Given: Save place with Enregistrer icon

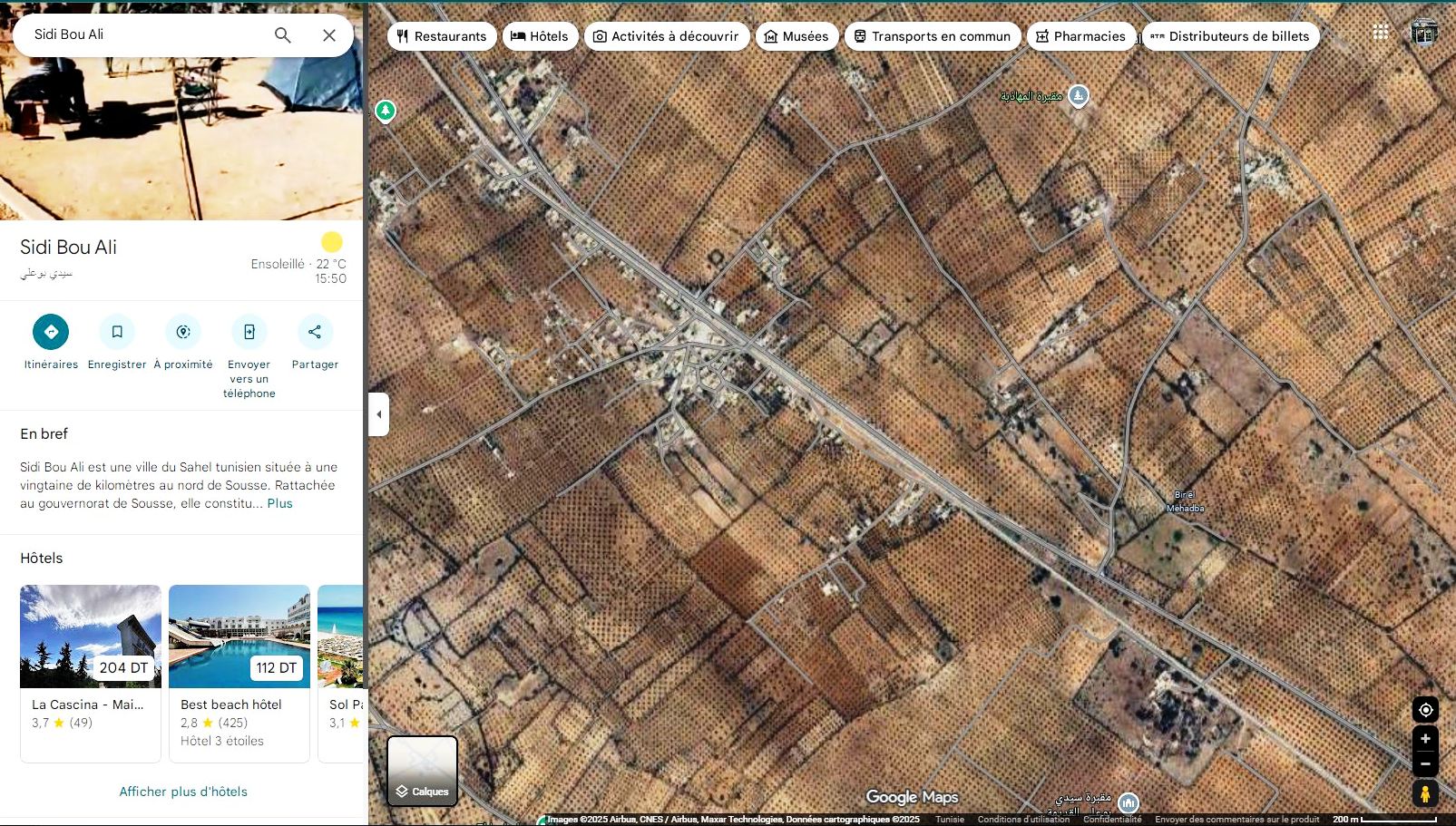Looking at the screenshot, I should click(x=117, y=332).
